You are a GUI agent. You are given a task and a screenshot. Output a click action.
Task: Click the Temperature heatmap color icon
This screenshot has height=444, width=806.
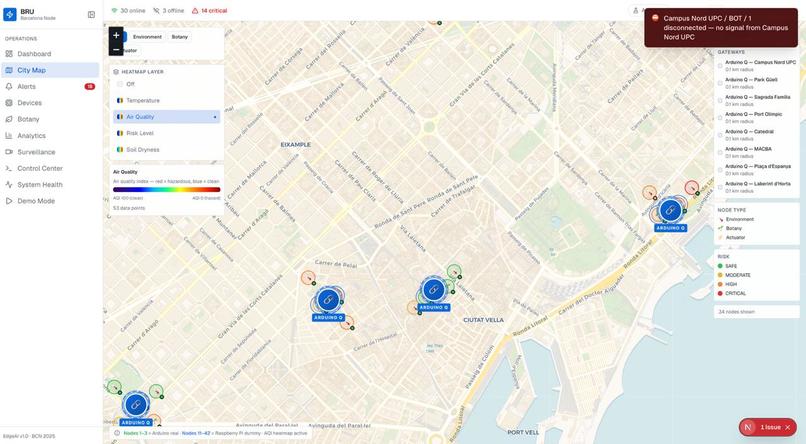click(120, 101)
